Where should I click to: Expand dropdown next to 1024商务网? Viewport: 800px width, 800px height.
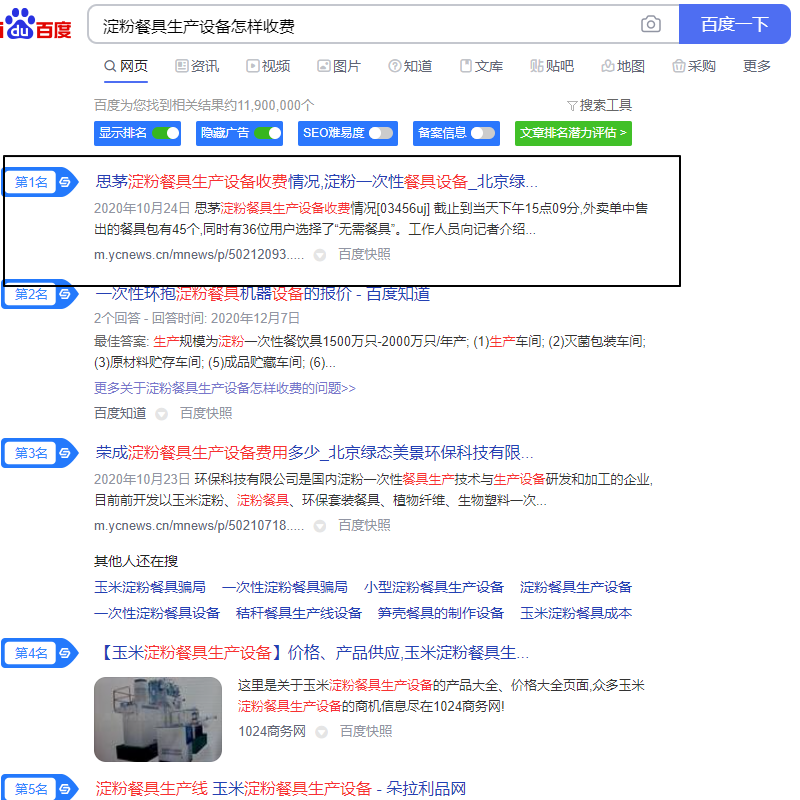point(321,732)
